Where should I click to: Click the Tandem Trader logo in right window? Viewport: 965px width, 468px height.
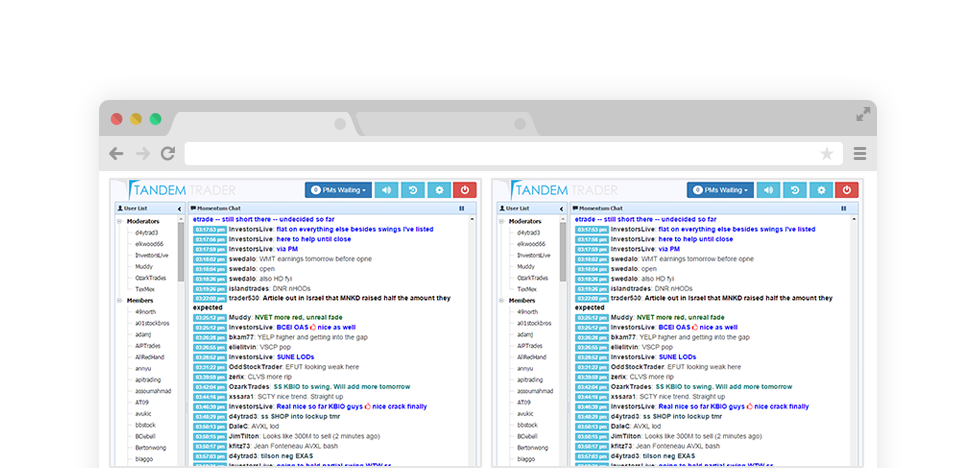click(x=563, y=190)
